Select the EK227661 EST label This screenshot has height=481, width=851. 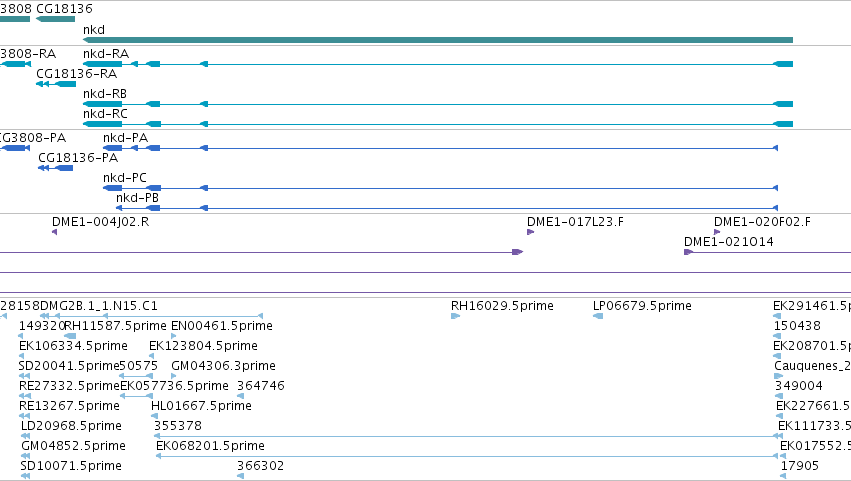(x=814, y=407)
